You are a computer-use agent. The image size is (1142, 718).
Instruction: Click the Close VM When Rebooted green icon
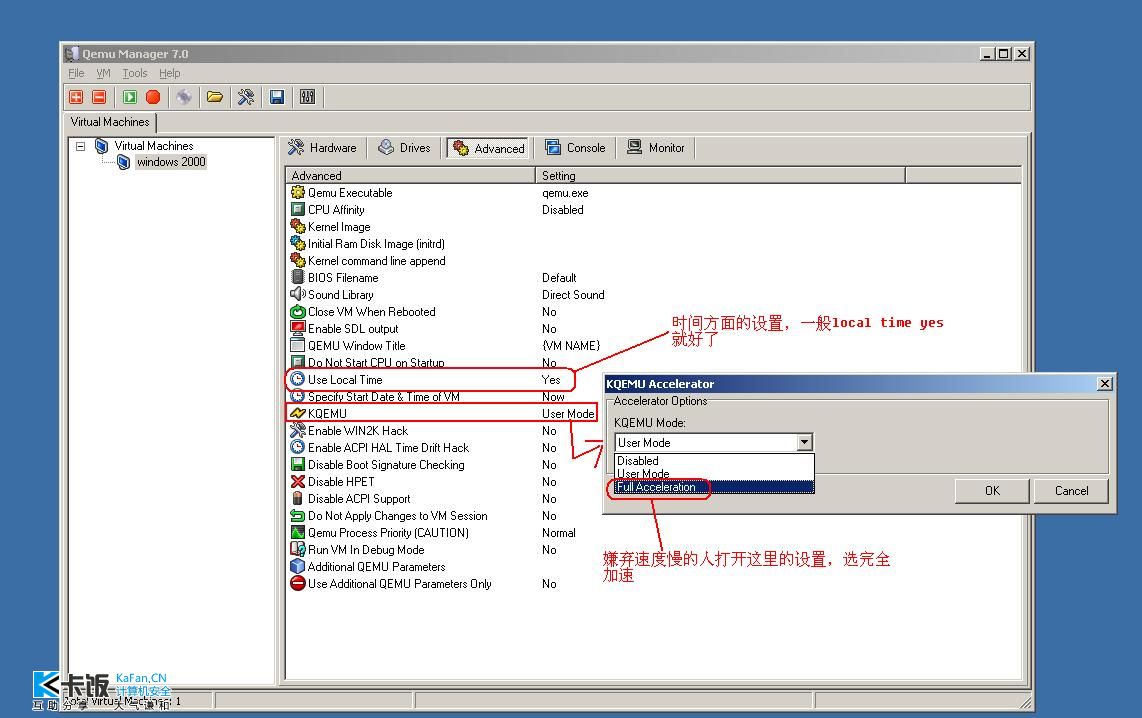[298, 312]
